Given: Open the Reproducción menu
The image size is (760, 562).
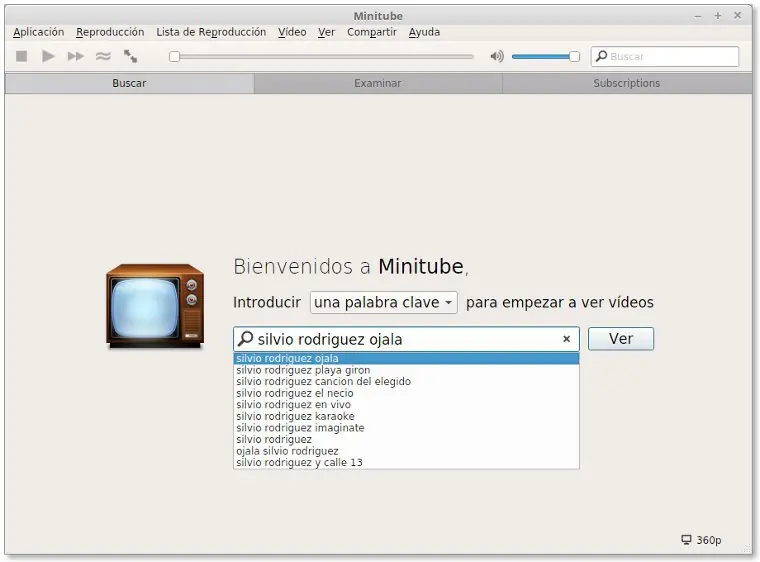Looking at the screenshot, I should tap(110, 32).
